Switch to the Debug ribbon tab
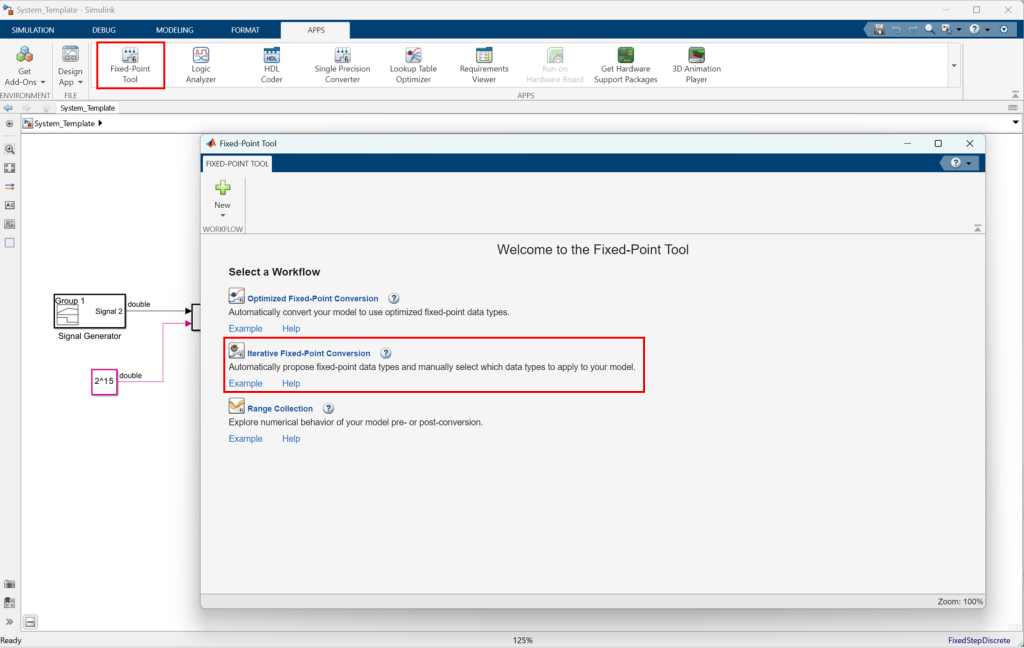The image size is (1024, 648). [x=104, y=30]
